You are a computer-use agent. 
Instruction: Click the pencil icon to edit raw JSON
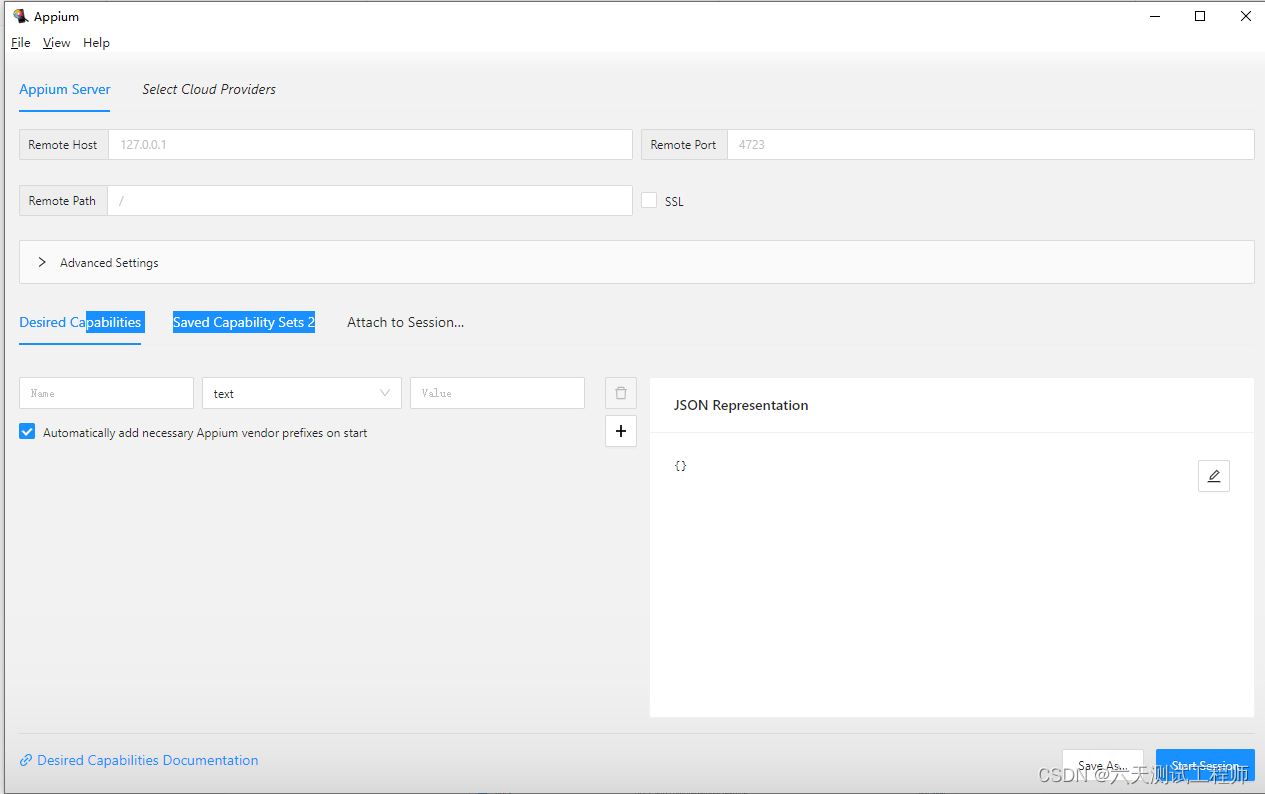(x=1214, y=476)
